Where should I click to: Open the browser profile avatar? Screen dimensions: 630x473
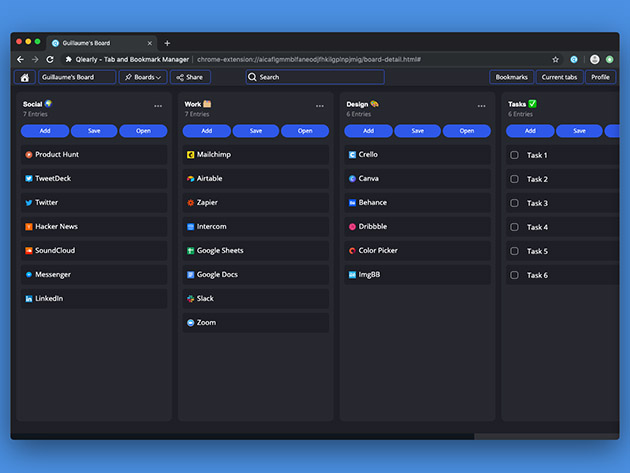(595, 59)
